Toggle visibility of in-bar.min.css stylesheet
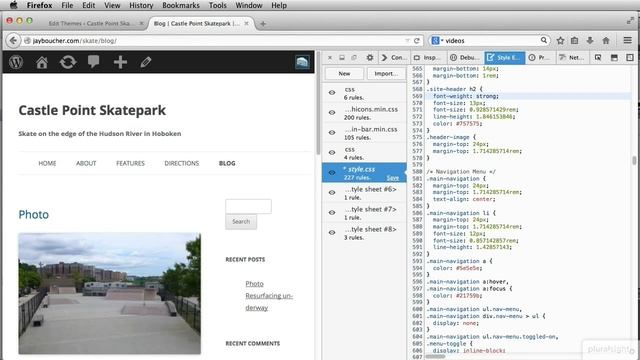The width and height of the screenshot is (640, 360). (x=332, y=133)
